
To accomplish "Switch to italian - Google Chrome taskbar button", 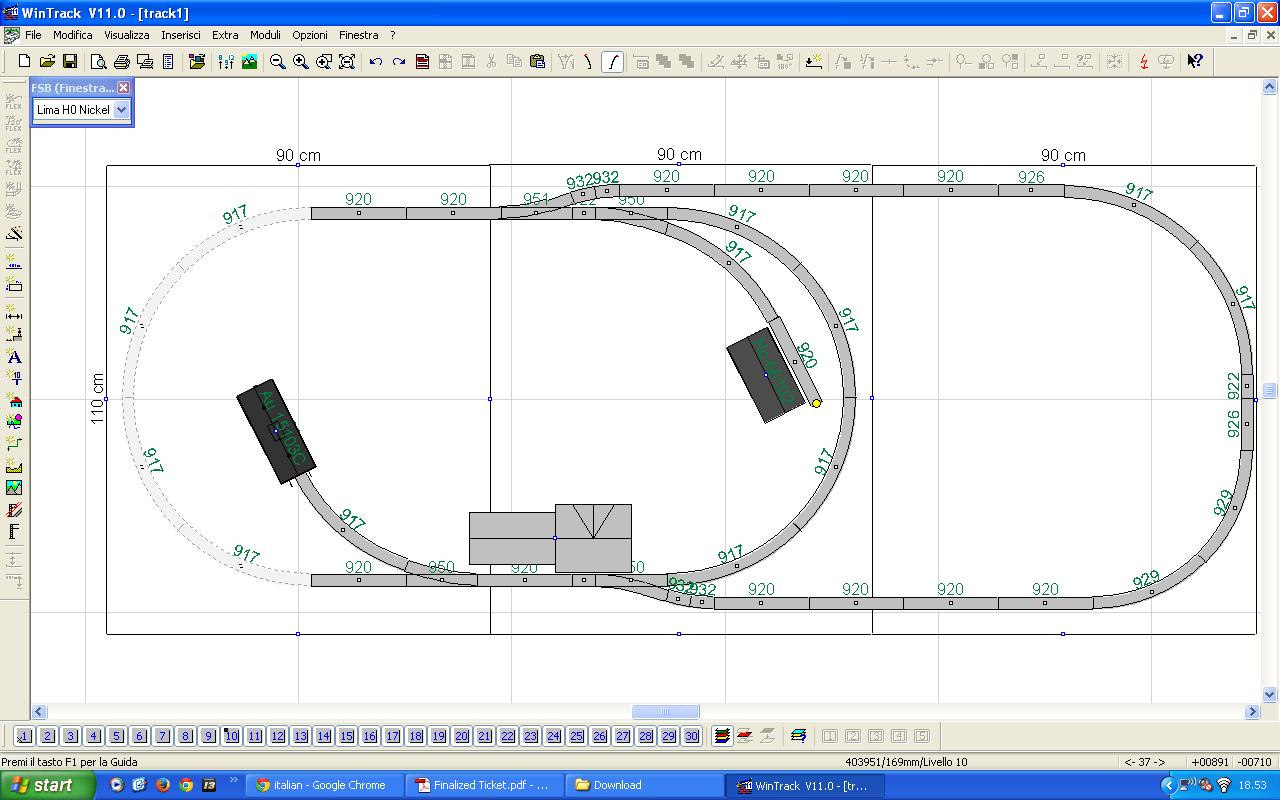I will click(327, 785).
